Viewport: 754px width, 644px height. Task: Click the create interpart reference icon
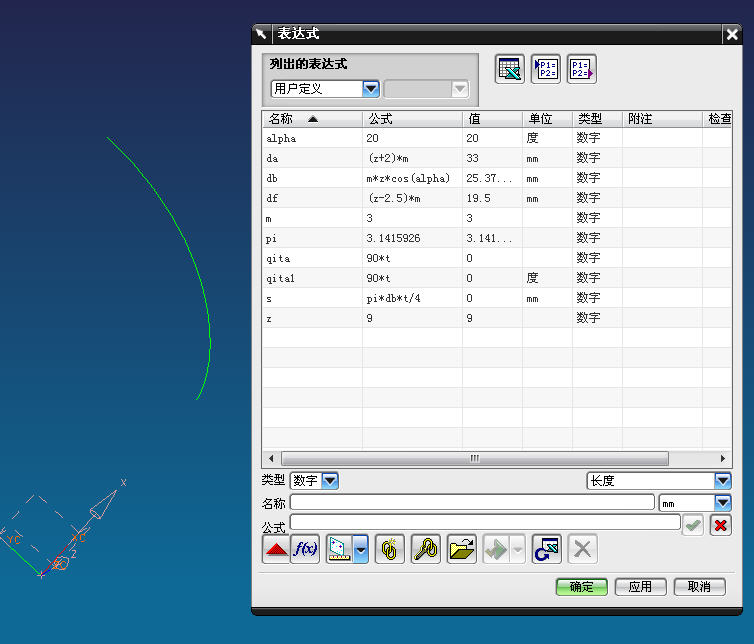tap(426, 549)
